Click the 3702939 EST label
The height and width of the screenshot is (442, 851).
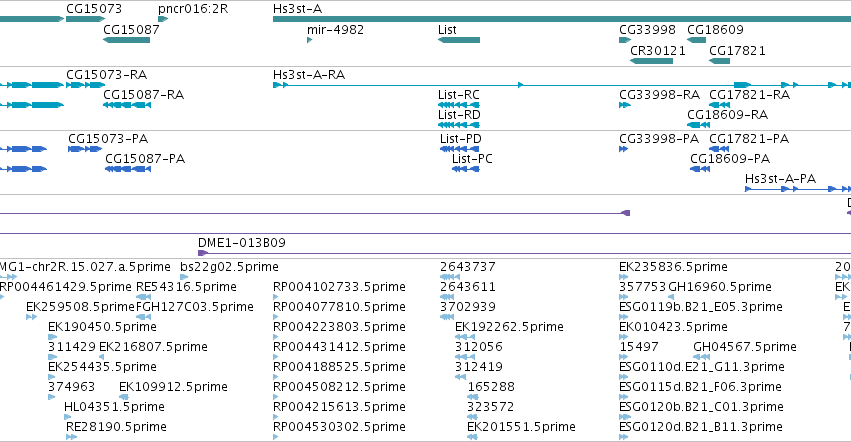468,307
